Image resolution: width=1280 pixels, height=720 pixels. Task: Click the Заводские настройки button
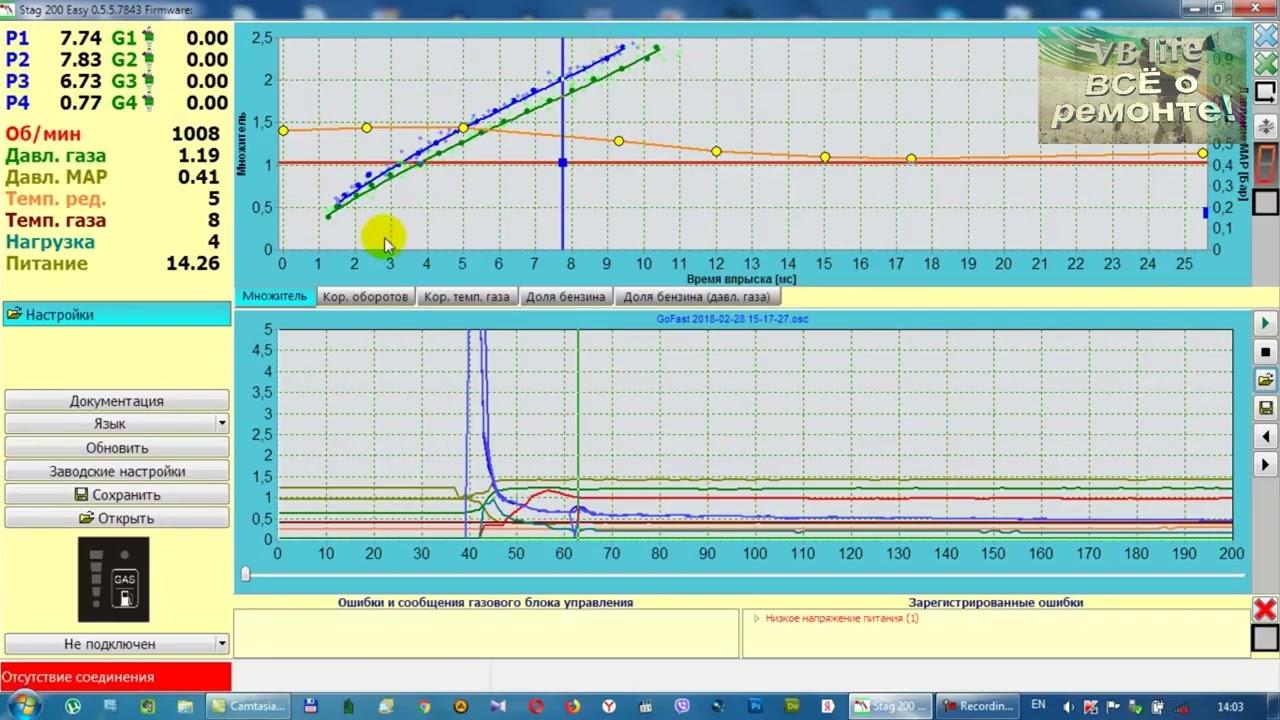[x=117, y=471]
